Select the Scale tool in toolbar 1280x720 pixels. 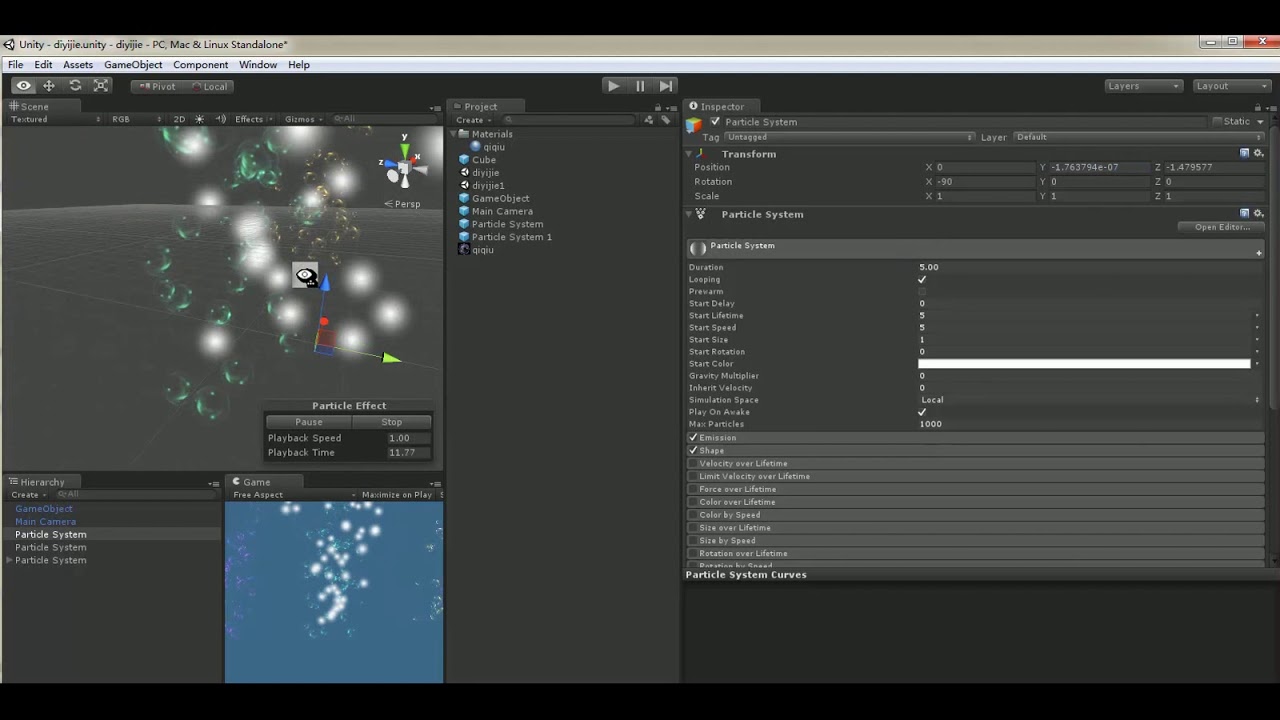[101, 86]
